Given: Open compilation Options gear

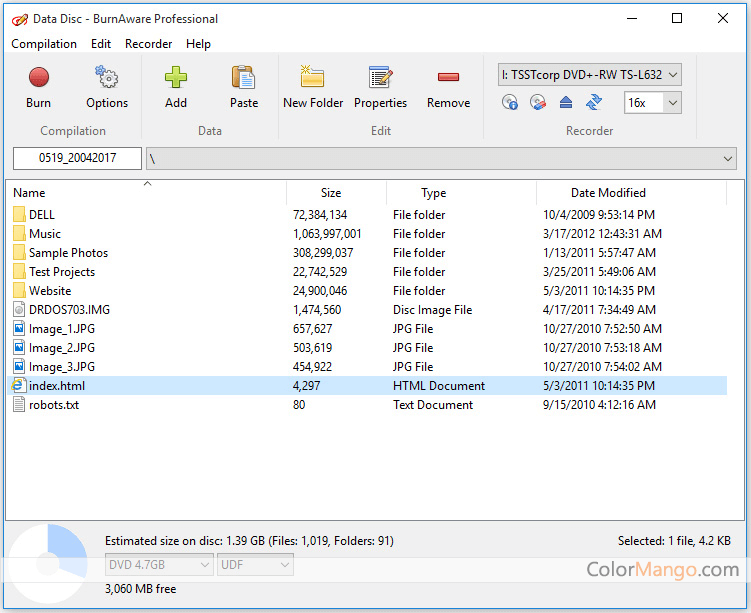Looking at the screenshot, I should point(106,87).
